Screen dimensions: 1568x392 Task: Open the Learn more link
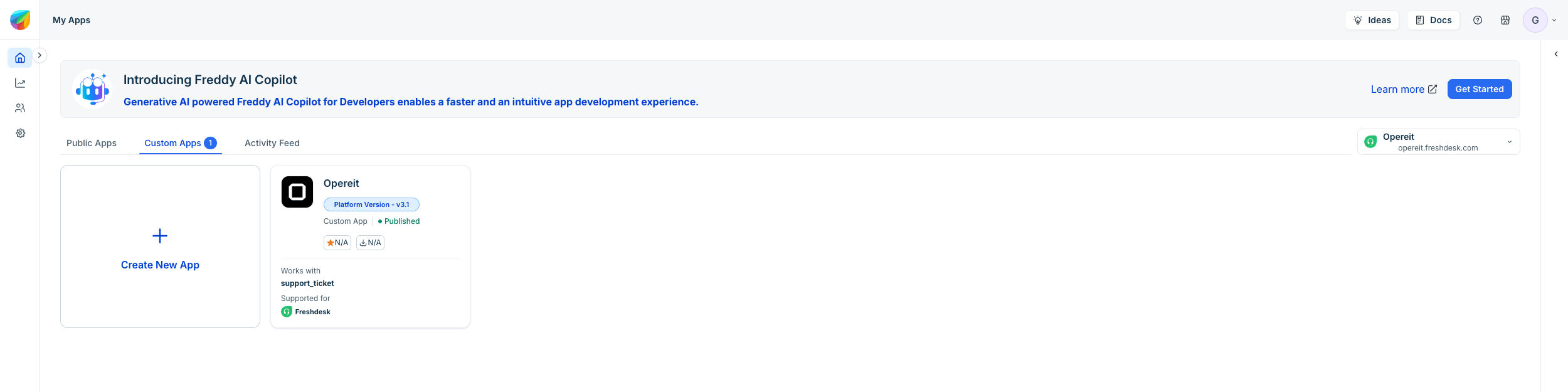(x=1404, y=89)
